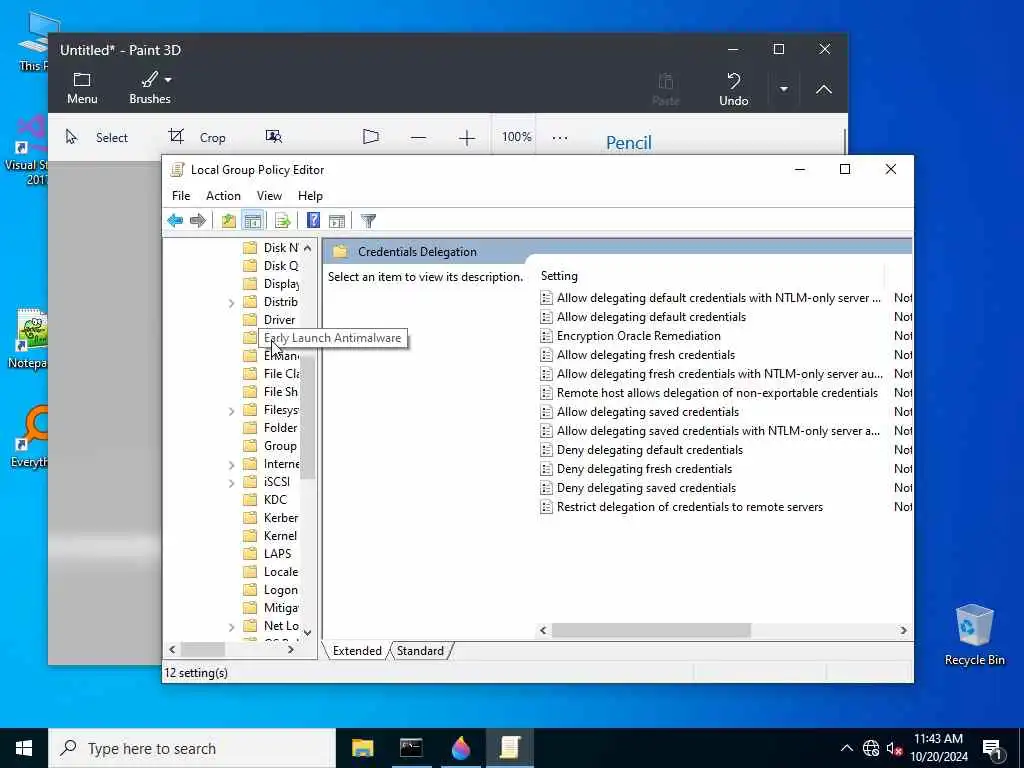Expand the iSCSI folder tree node

(231, 483)
